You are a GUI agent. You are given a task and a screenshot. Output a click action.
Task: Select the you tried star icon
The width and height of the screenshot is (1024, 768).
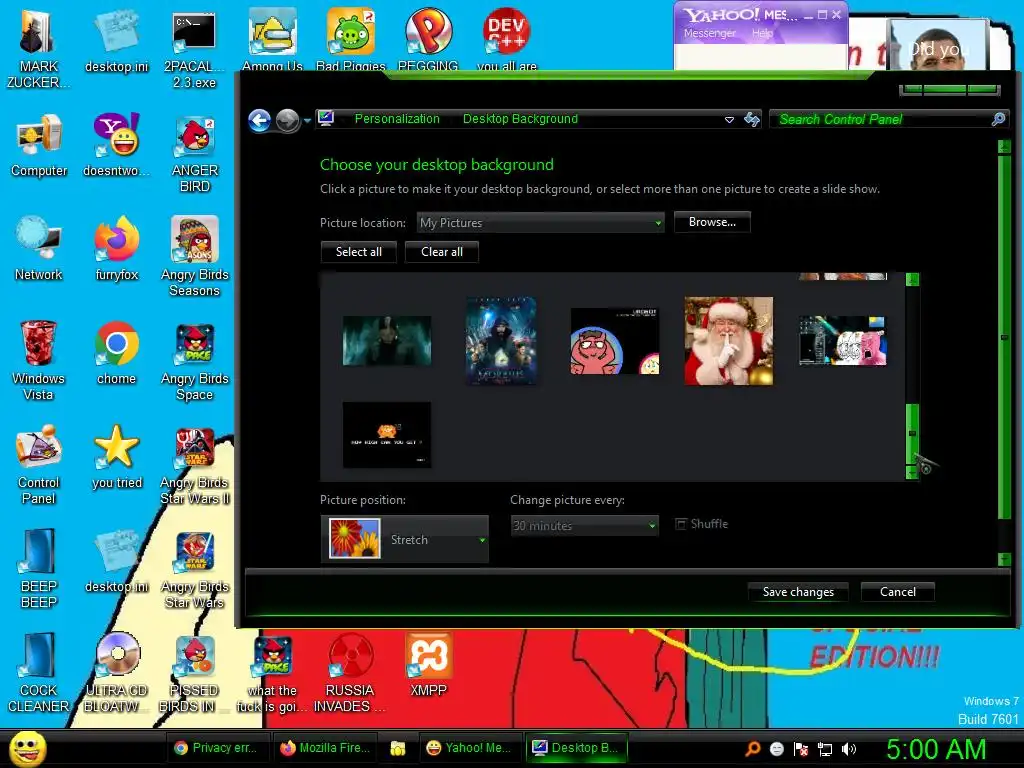tap(116, 456)
